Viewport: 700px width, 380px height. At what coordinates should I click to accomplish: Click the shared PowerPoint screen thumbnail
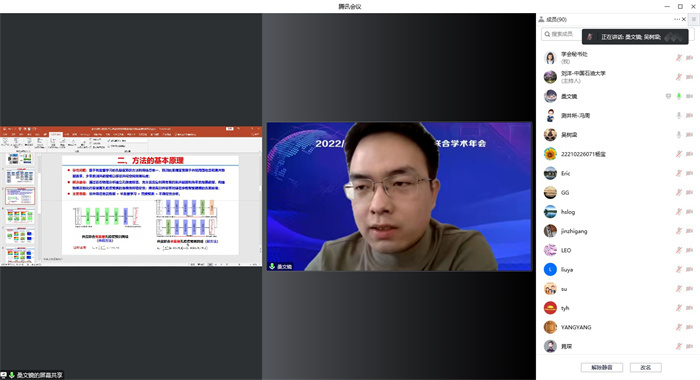[x=131, y=196]
